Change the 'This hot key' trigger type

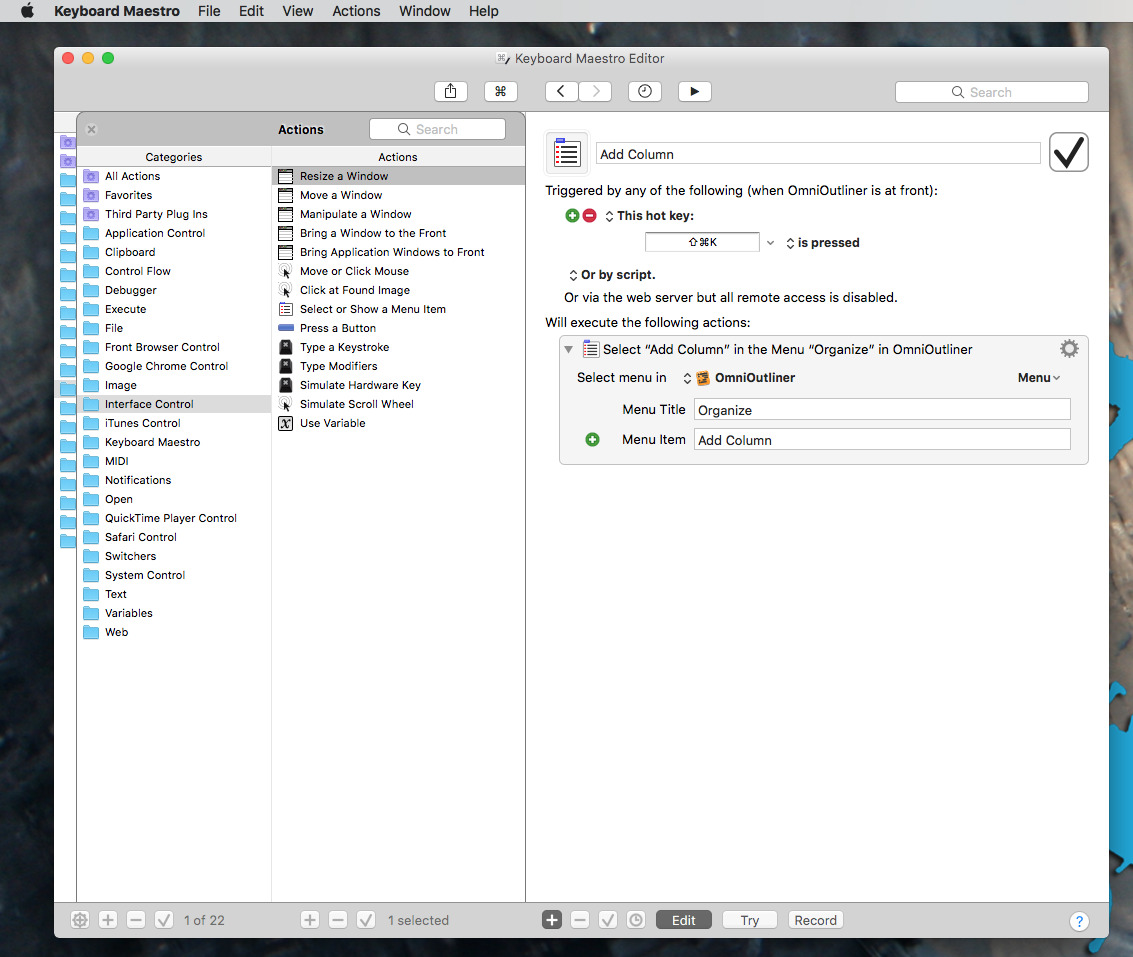tap(649, 215)
